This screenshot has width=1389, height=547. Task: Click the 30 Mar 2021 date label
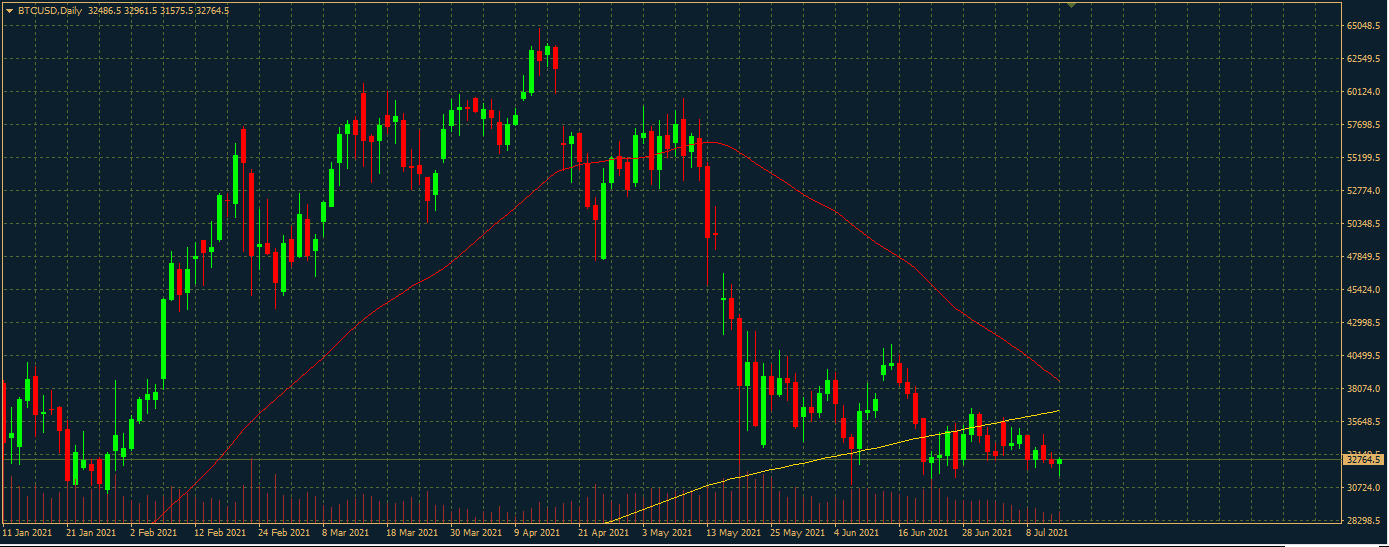pyautogui.click(x=477, y=534)
